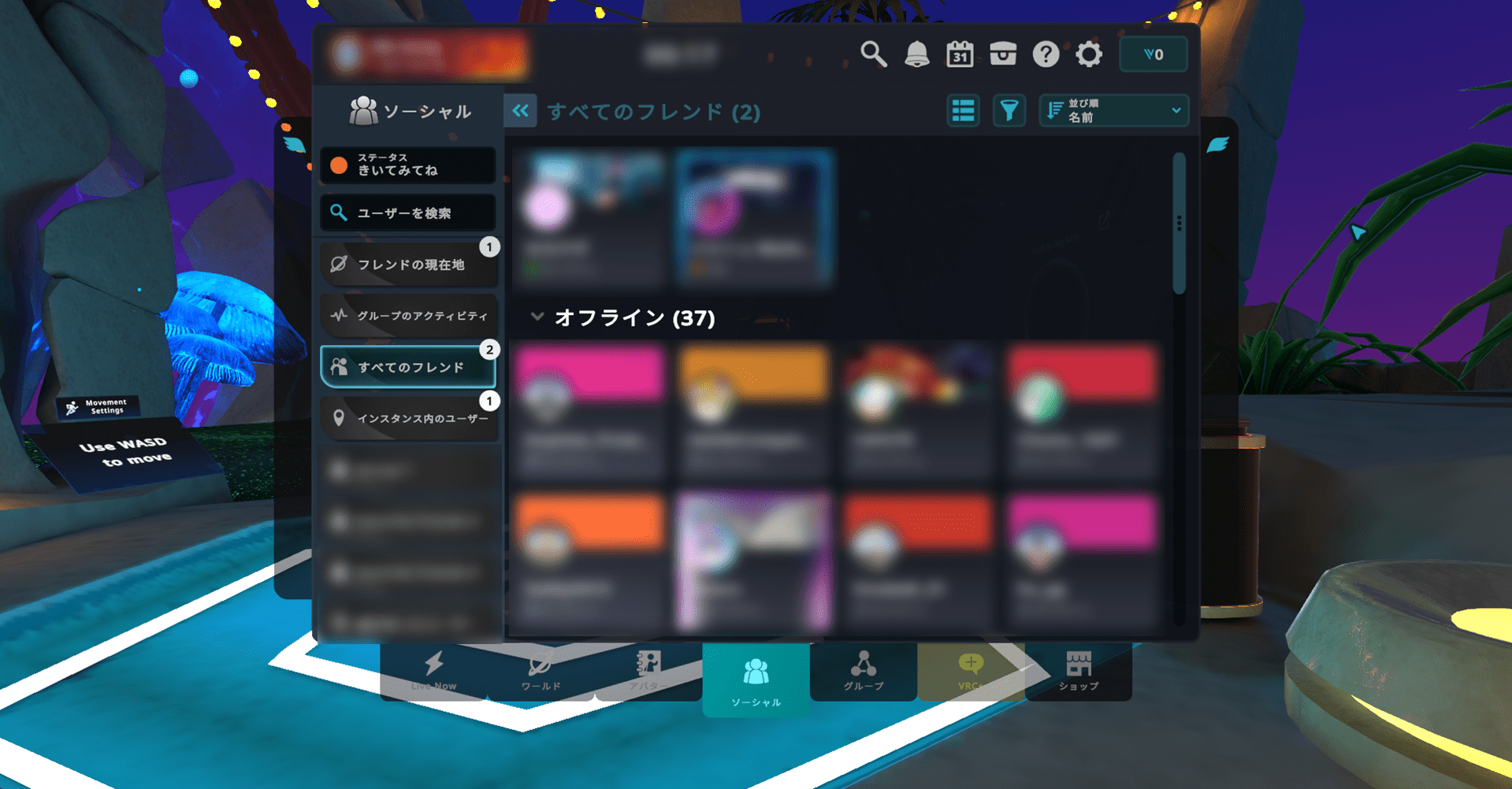Screen dimensions: 1512x789
Task: Click the friends list vertical scrollbar
Action: pyautogui.click(x=1179, y=224)
